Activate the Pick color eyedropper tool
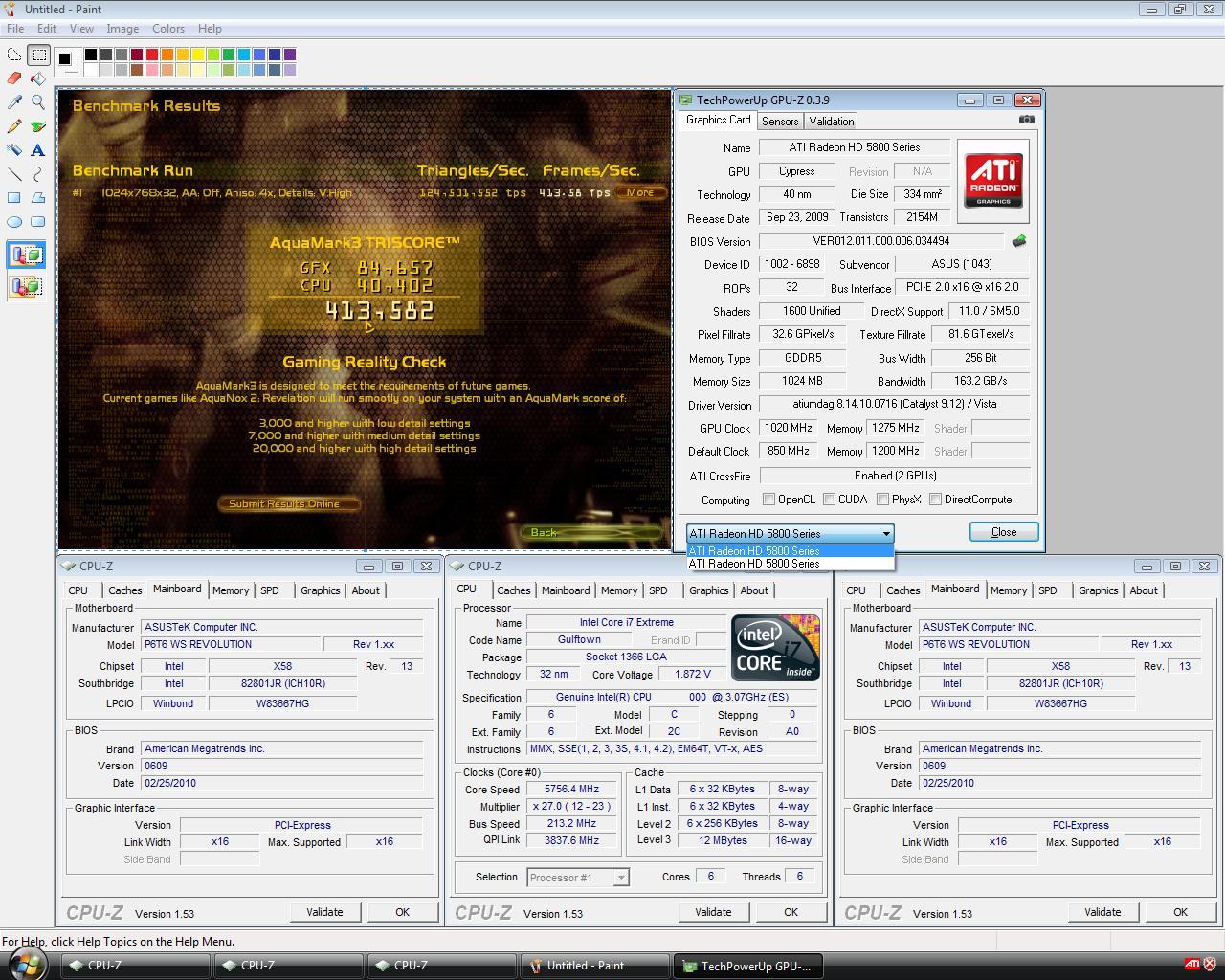The width and height of the screenshot is (1225, 980). click(x=14, y=102)
